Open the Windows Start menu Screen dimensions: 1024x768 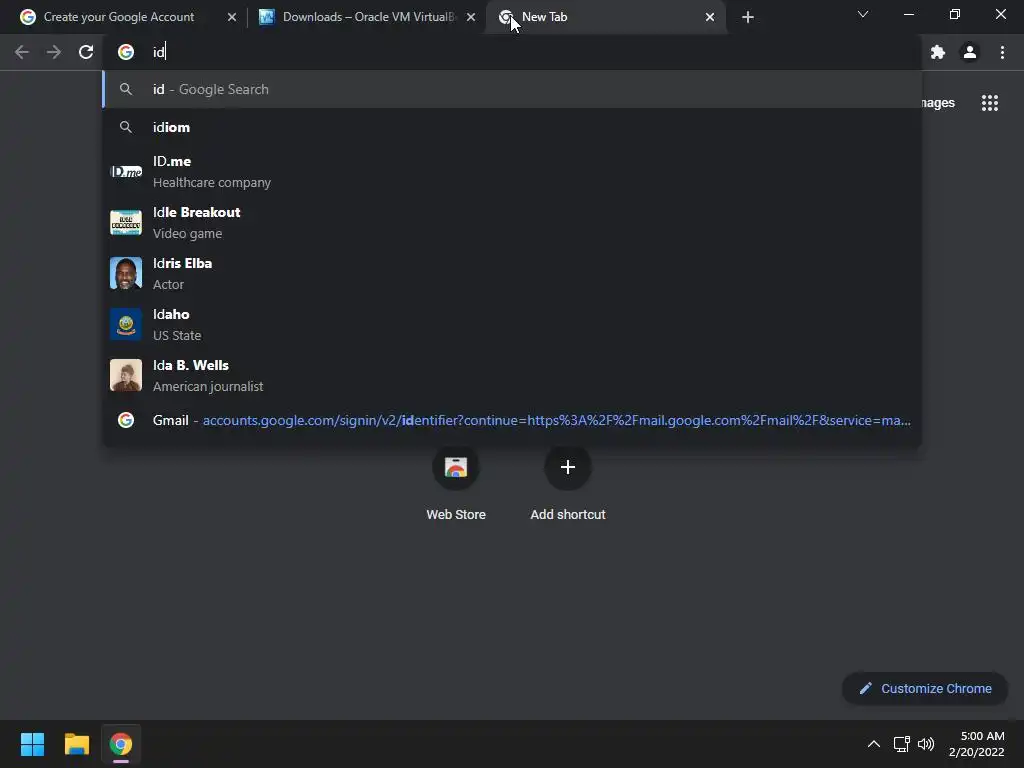point(32,744)
